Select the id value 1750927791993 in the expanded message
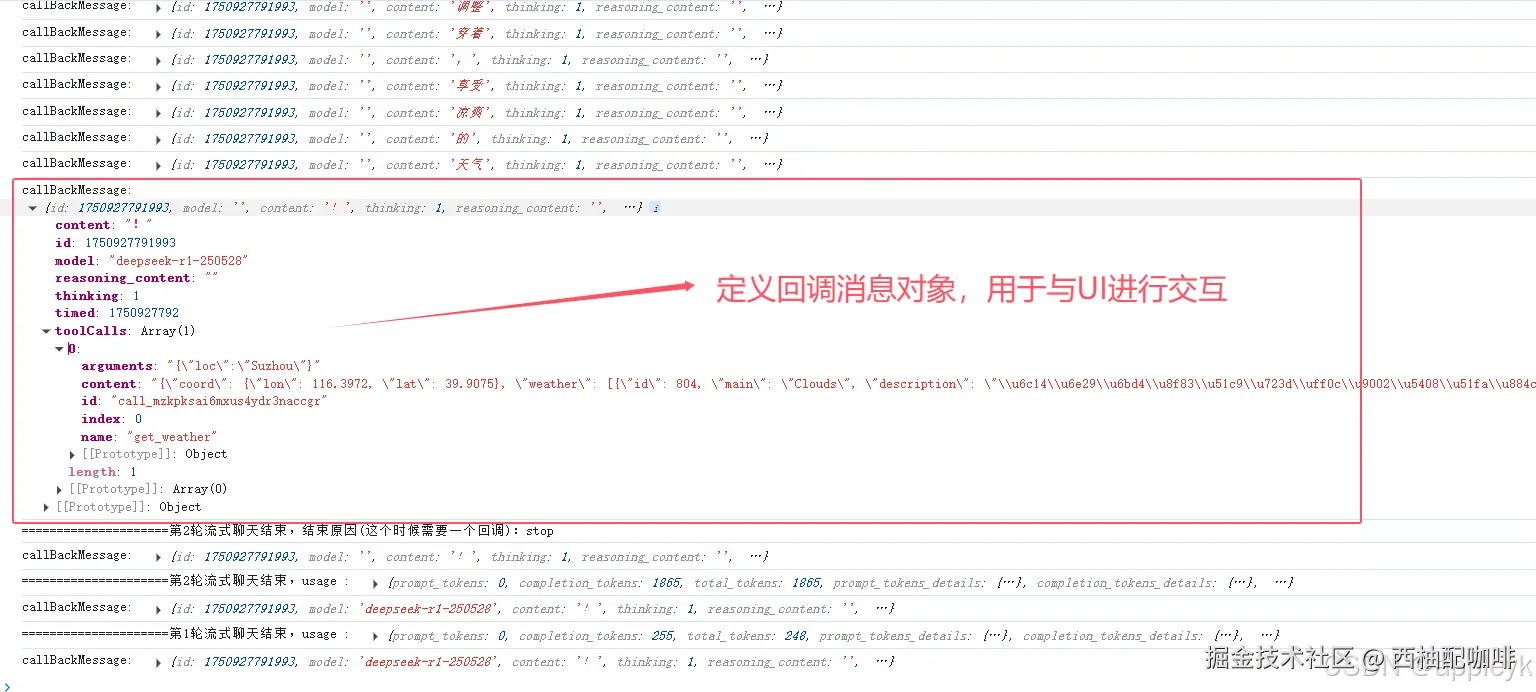This screenshot has height=692, width=1536. tap(131, 242)
